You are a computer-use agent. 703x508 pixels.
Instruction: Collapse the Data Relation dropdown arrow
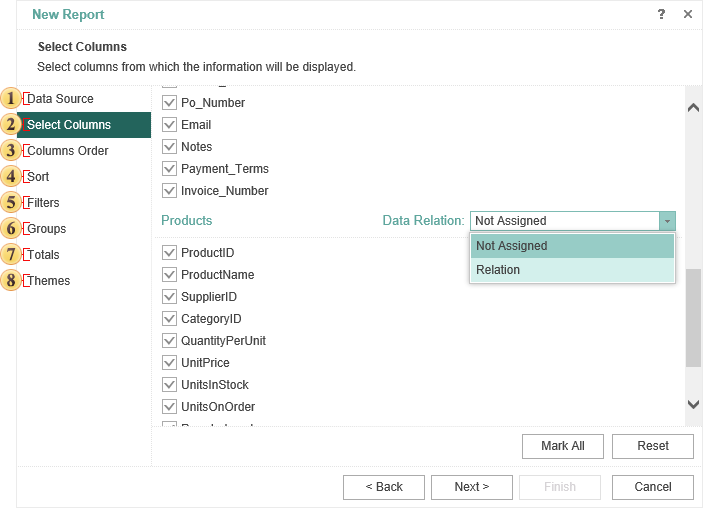click(667, 221)
